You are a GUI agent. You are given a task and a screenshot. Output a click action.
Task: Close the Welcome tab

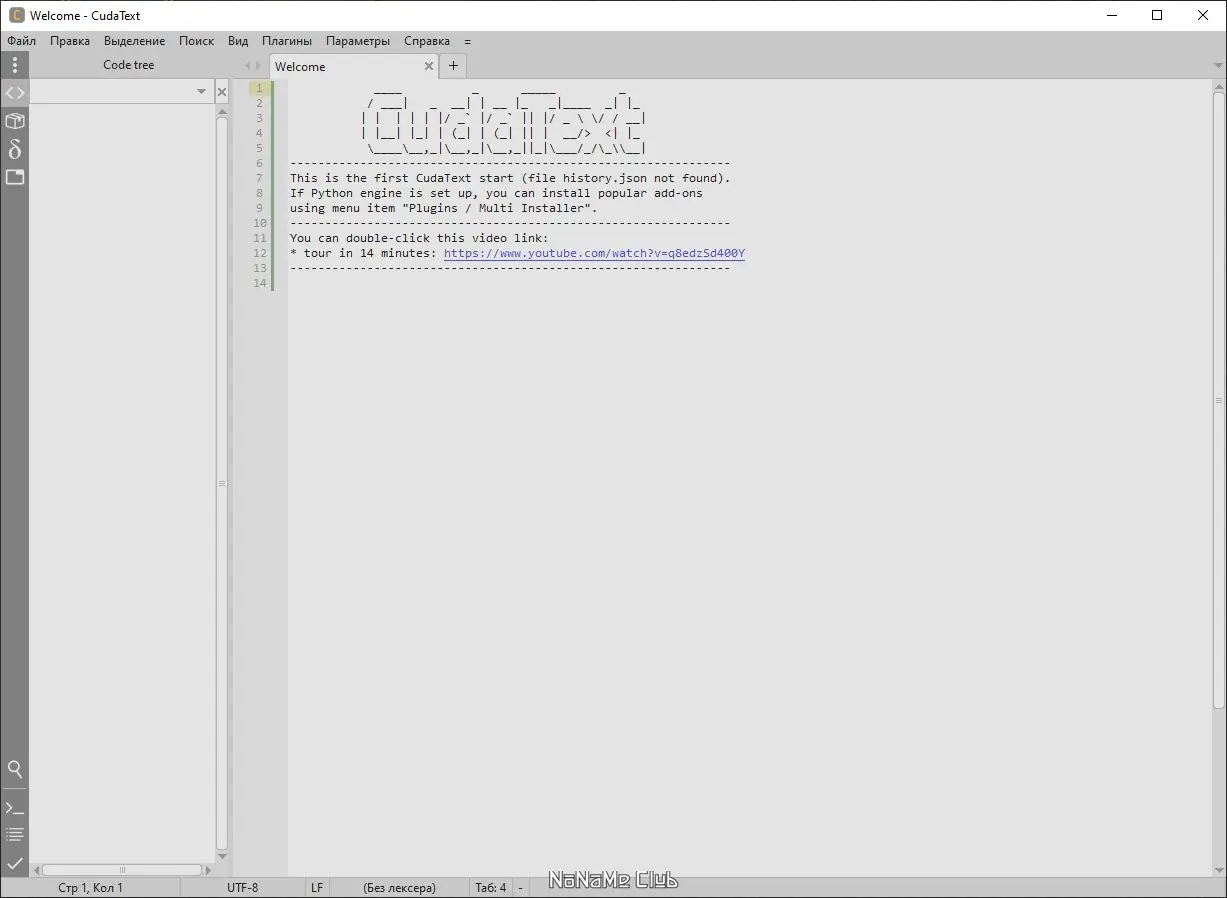[x=429, y=66]
